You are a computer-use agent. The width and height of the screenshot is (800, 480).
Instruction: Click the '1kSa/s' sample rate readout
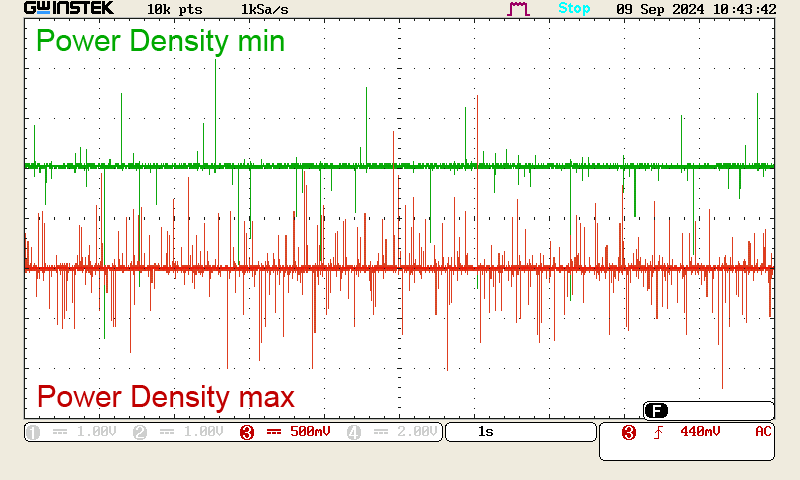(x=264, y=9)
